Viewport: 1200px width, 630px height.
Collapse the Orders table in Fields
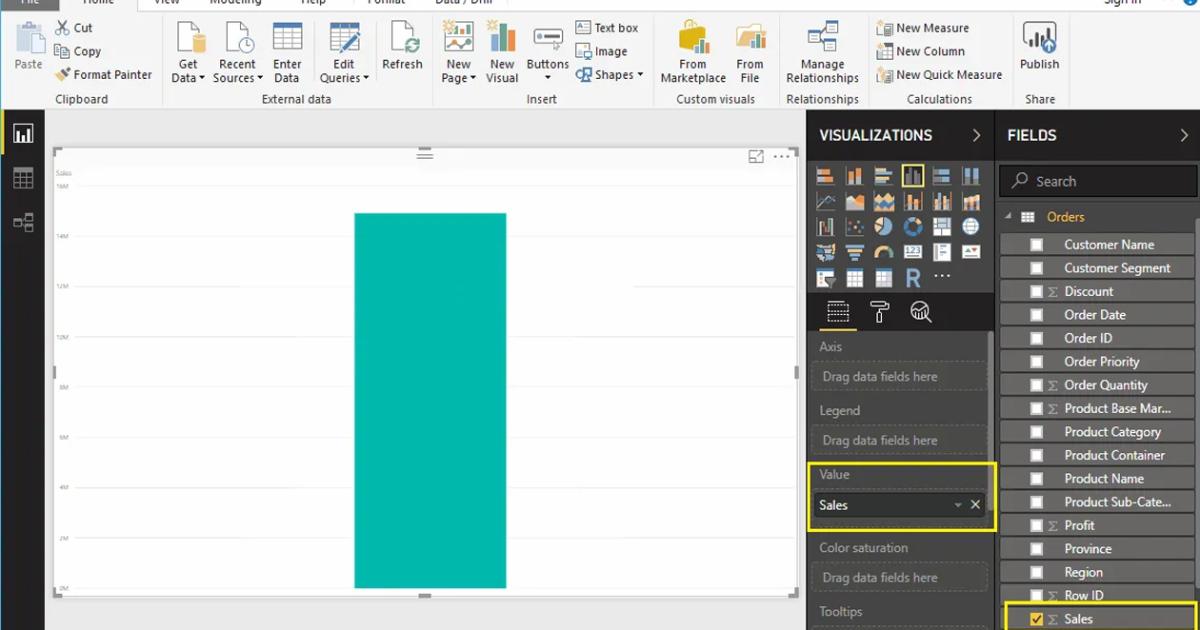point(1007,216)
